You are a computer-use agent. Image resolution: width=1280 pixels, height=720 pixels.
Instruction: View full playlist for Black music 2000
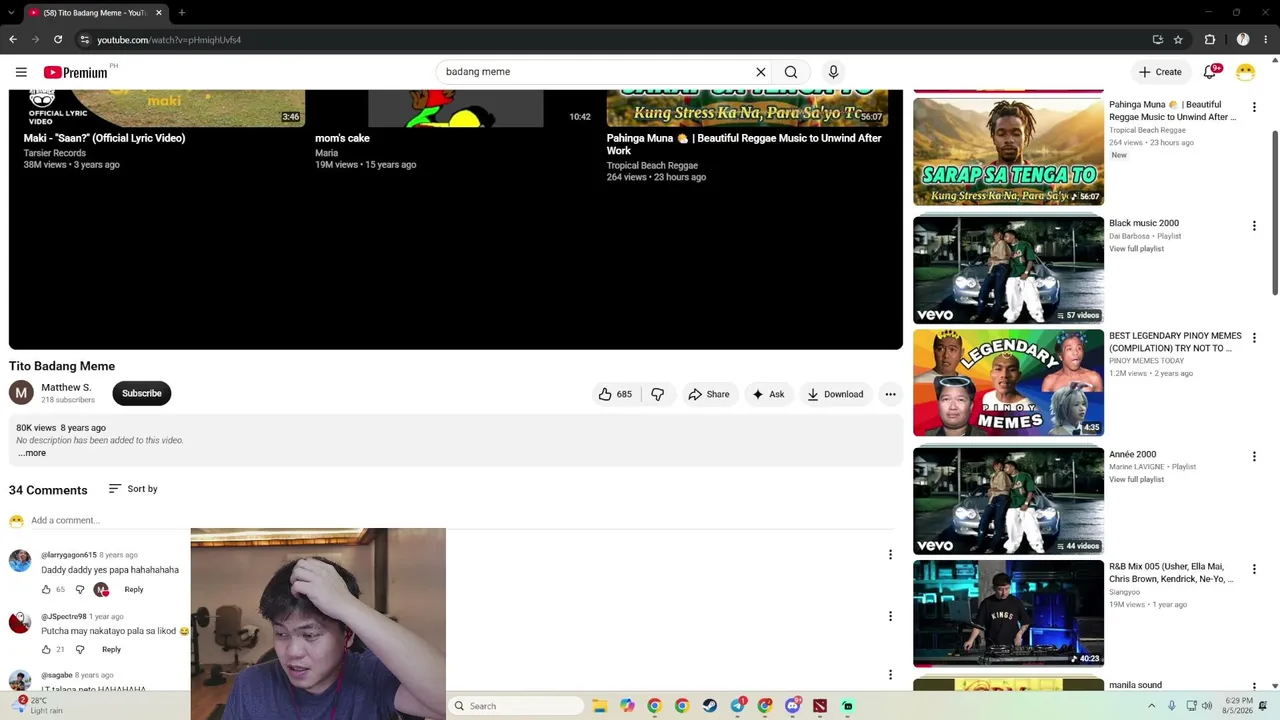click(x=1136, y=249)
